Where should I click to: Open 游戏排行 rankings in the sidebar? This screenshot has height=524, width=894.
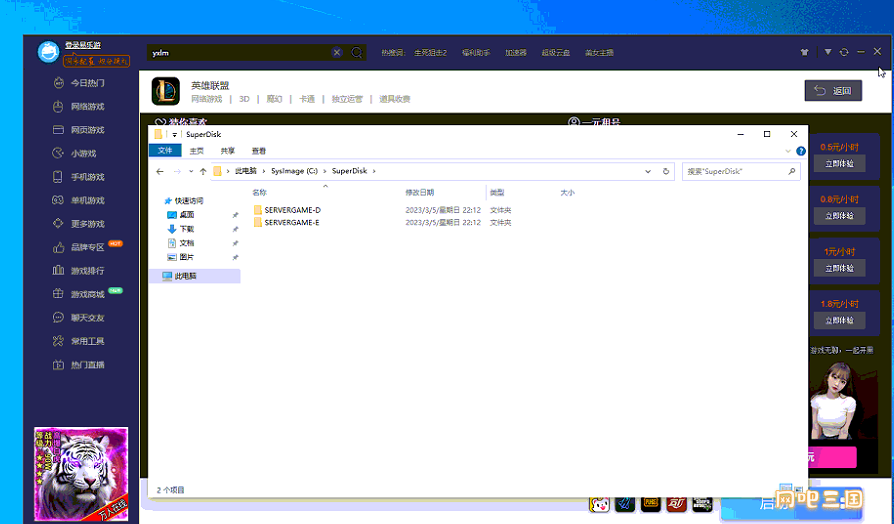tap(79, 271)
